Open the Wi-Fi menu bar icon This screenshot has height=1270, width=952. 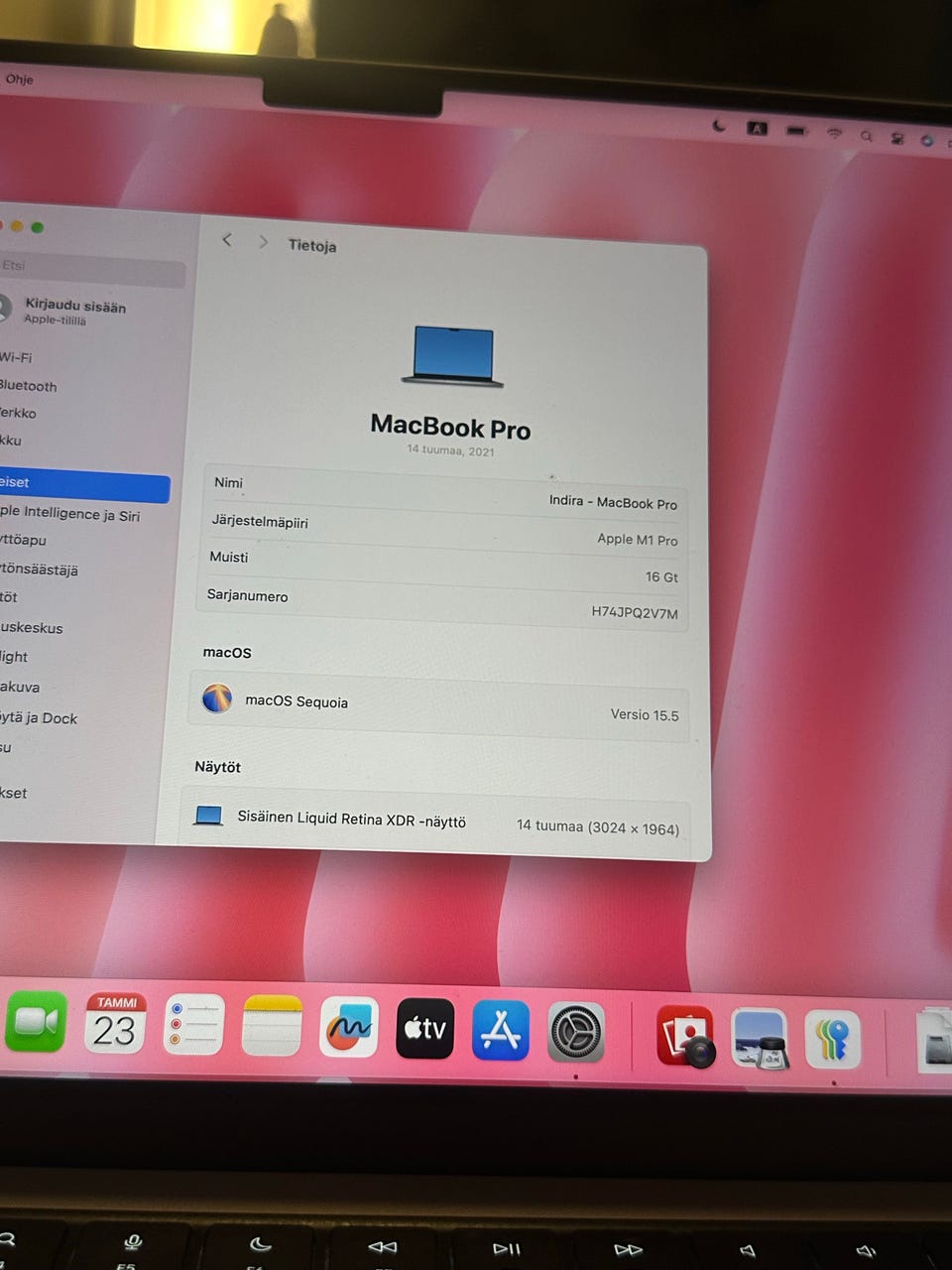point(834,132)
